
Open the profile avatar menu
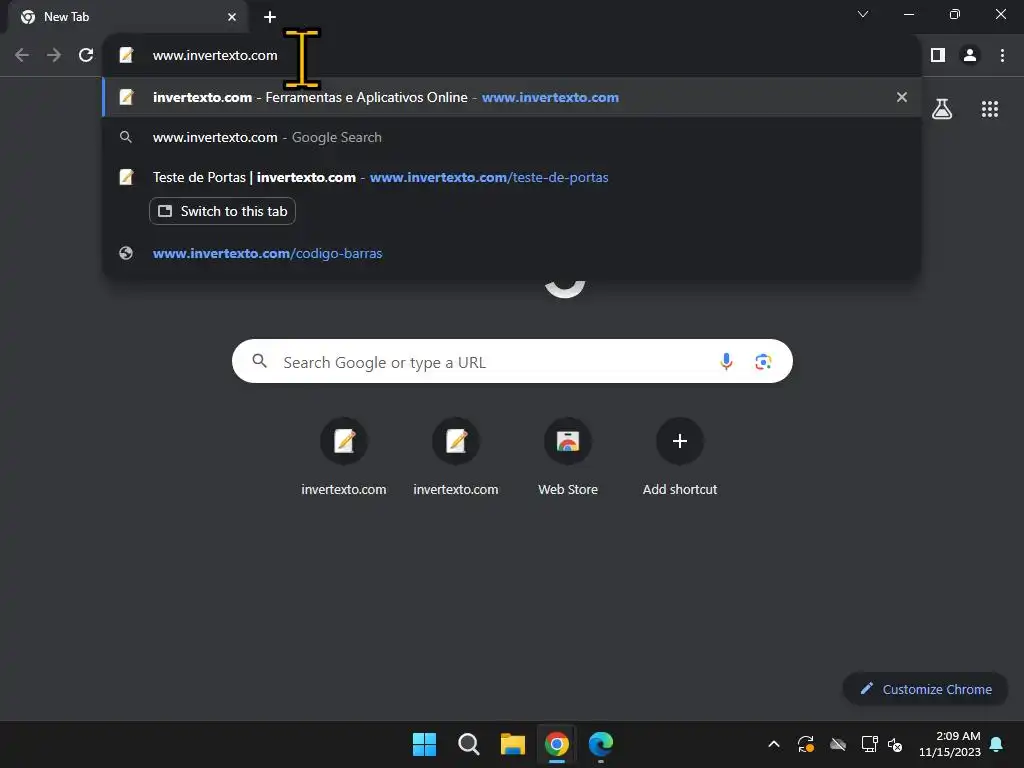click(x=970, y=56)
